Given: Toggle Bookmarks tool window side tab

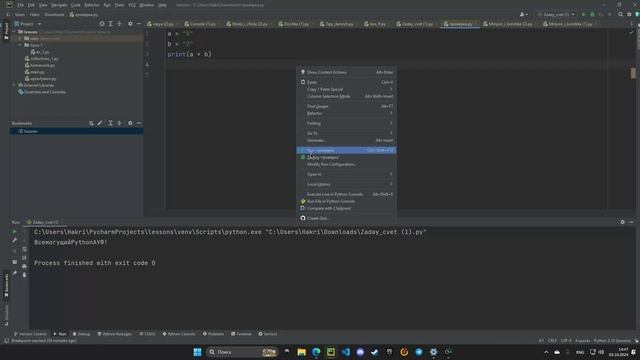Looking at the screenshot, I should pos(6,286).
